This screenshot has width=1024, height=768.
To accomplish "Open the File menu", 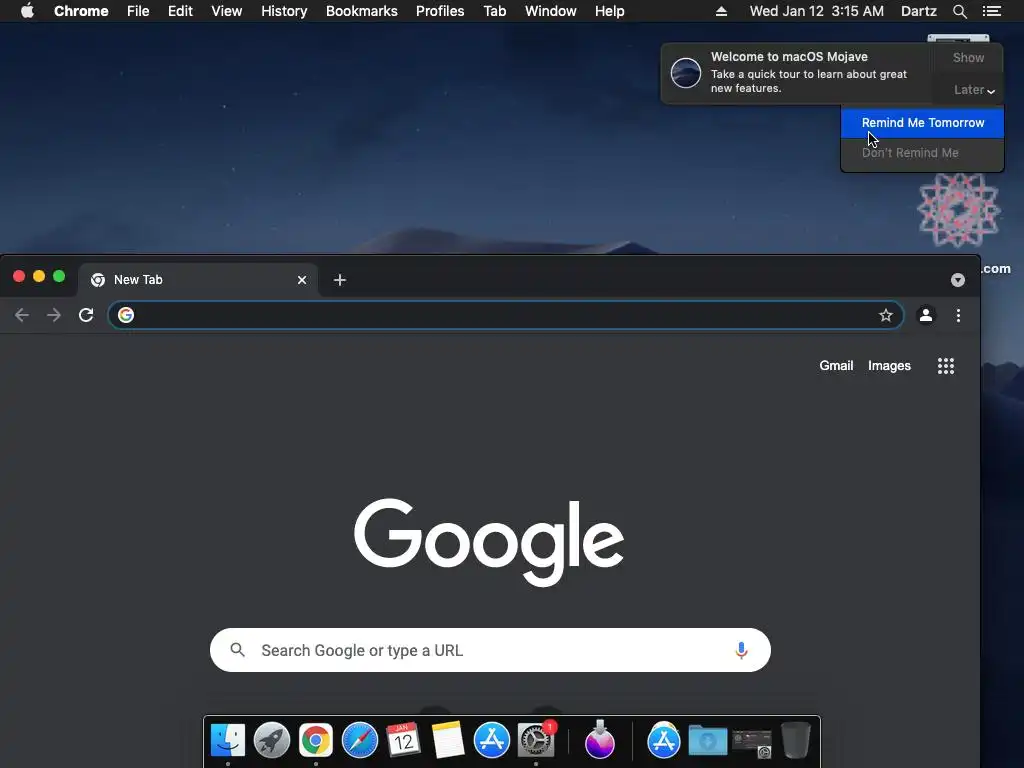I will (138, 11).
